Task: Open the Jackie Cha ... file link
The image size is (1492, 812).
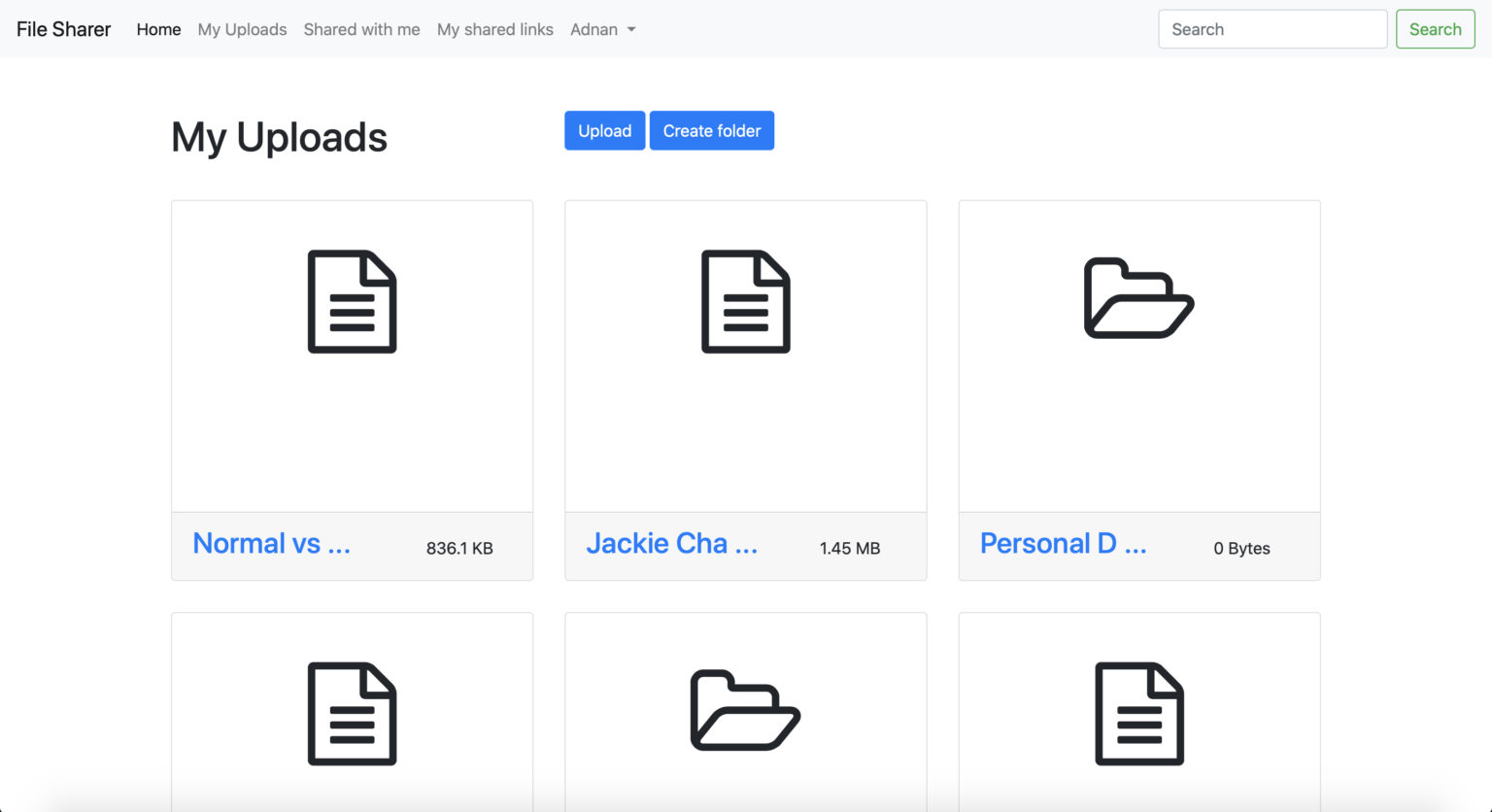Action: 671,543
